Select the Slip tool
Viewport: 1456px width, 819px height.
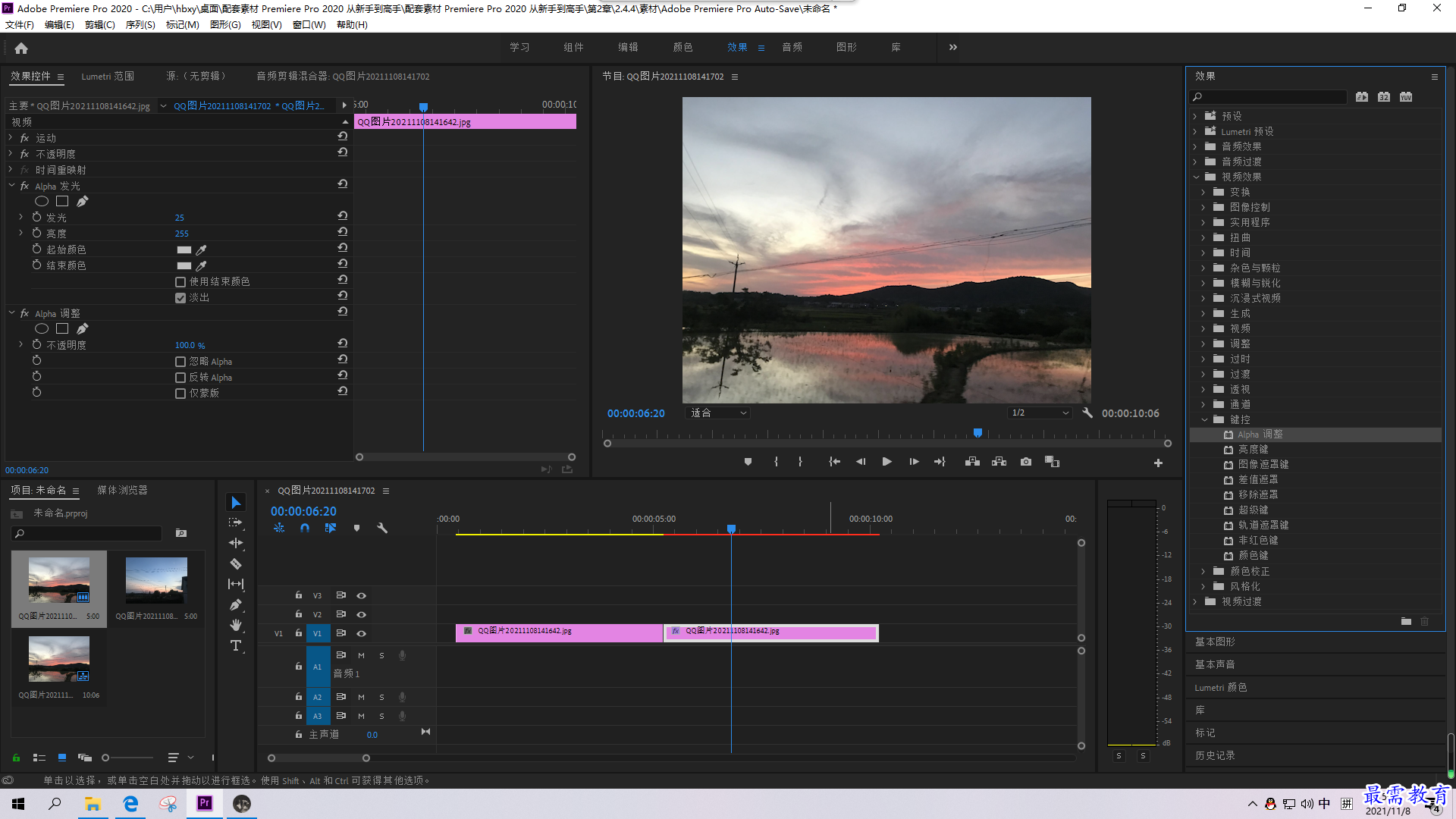pos(236,584)
